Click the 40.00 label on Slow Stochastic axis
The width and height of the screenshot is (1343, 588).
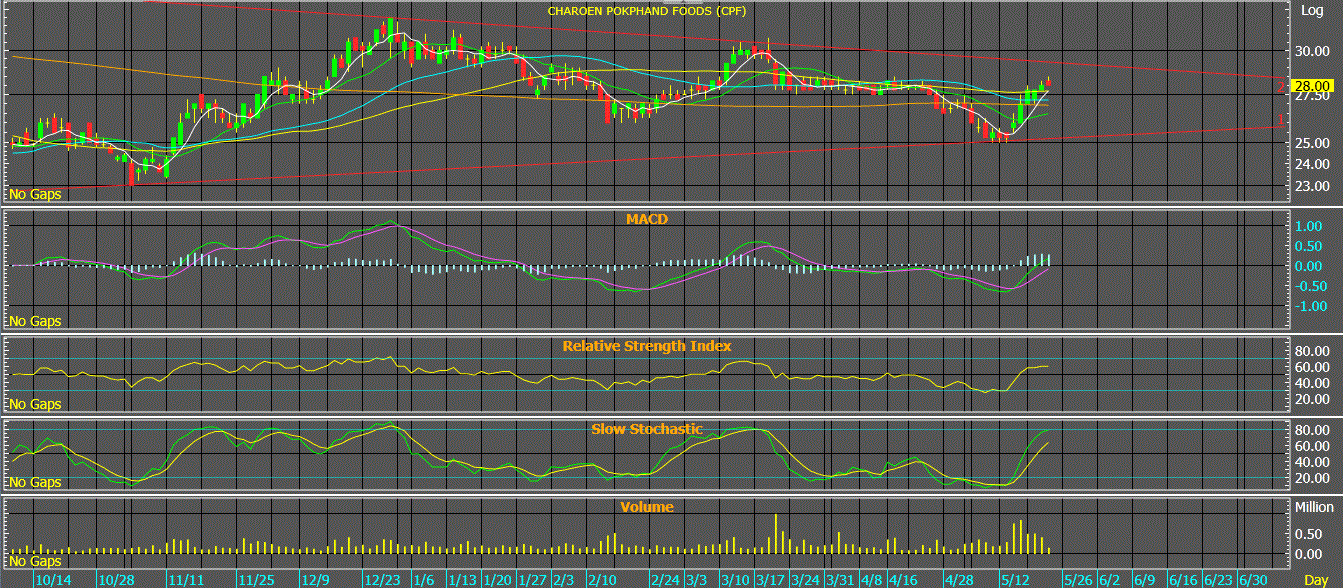coord(1311,462)
